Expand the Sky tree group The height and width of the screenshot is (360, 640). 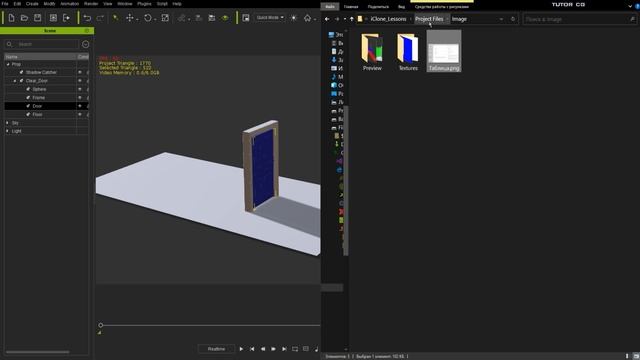7,122
